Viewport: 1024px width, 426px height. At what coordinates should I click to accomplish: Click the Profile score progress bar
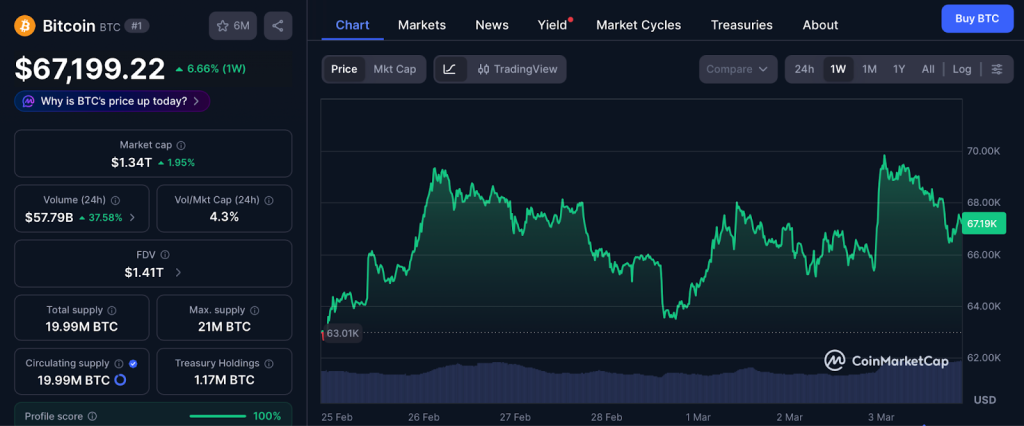coord(217,416)
